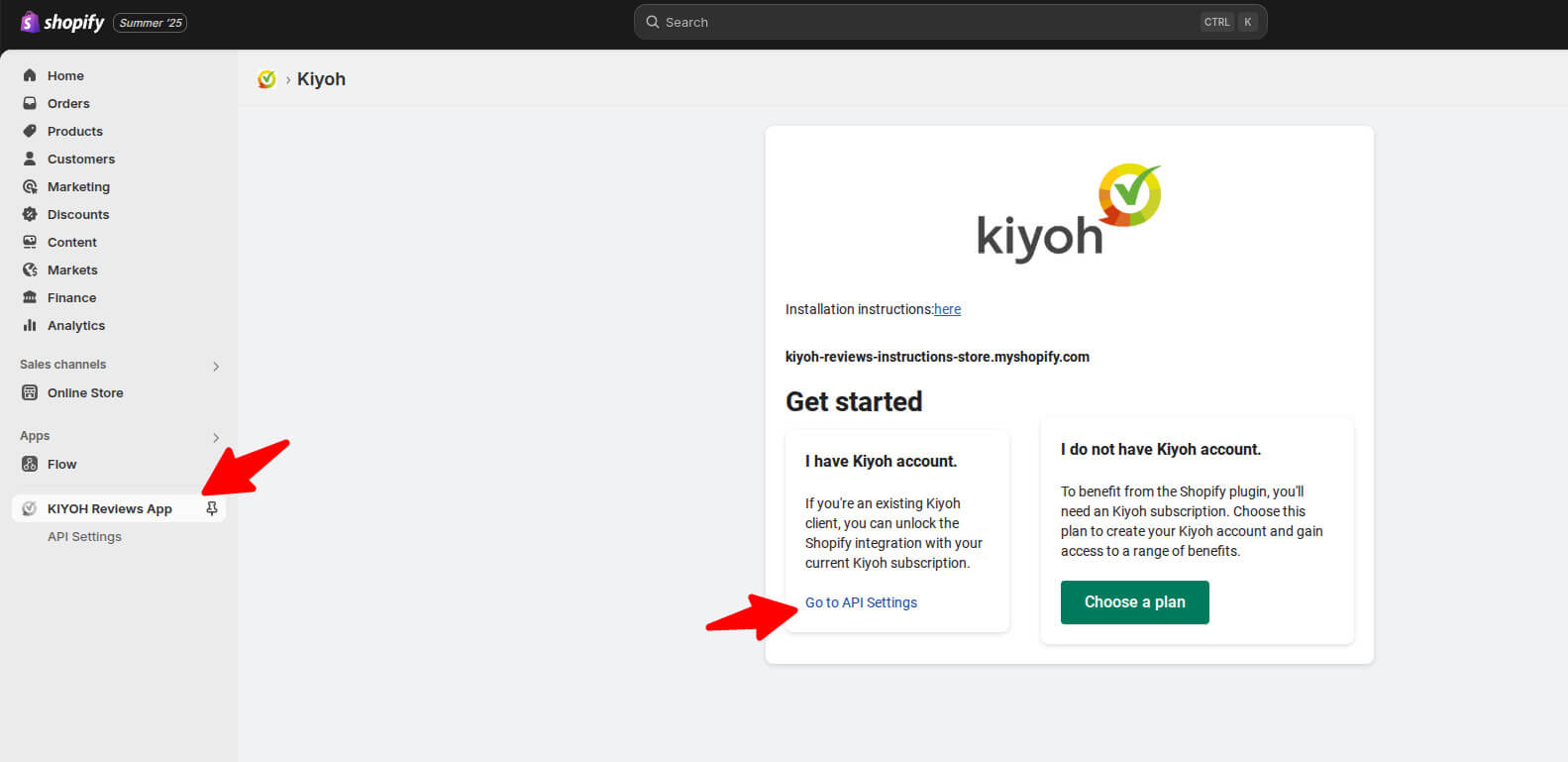Open the Markets menu label
This screenshot has width=1568, height=762.
point(72,270)
